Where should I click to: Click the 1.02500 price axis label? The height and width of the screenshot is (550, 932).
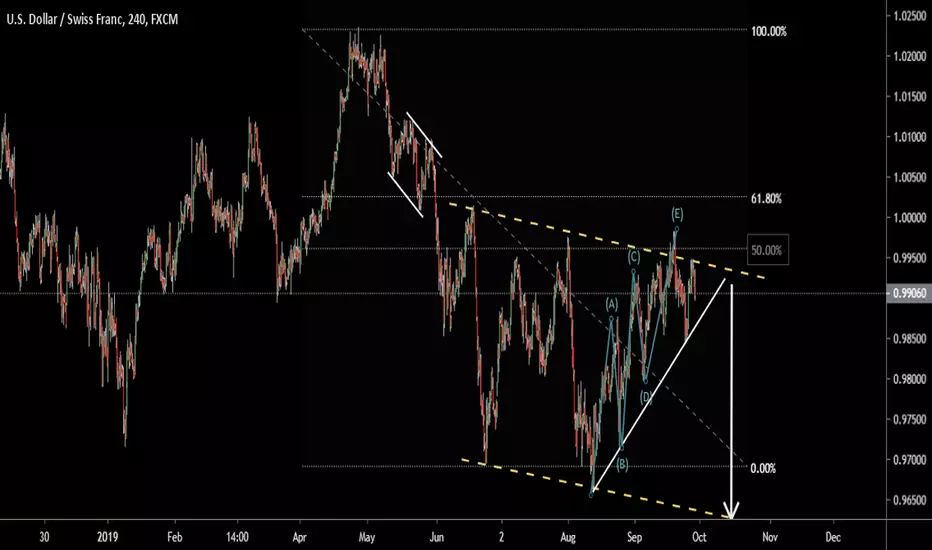(910, 16)
